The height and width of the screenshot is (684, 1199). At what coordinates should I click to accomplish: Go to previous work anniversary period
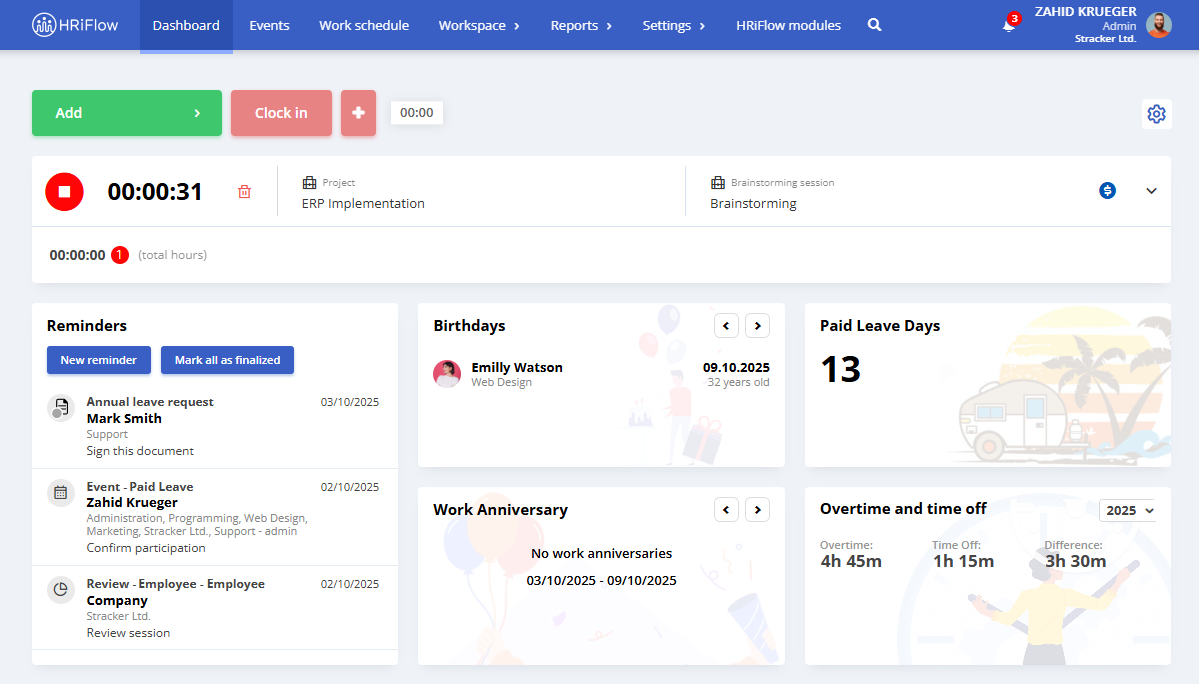[x=726, y=510]
